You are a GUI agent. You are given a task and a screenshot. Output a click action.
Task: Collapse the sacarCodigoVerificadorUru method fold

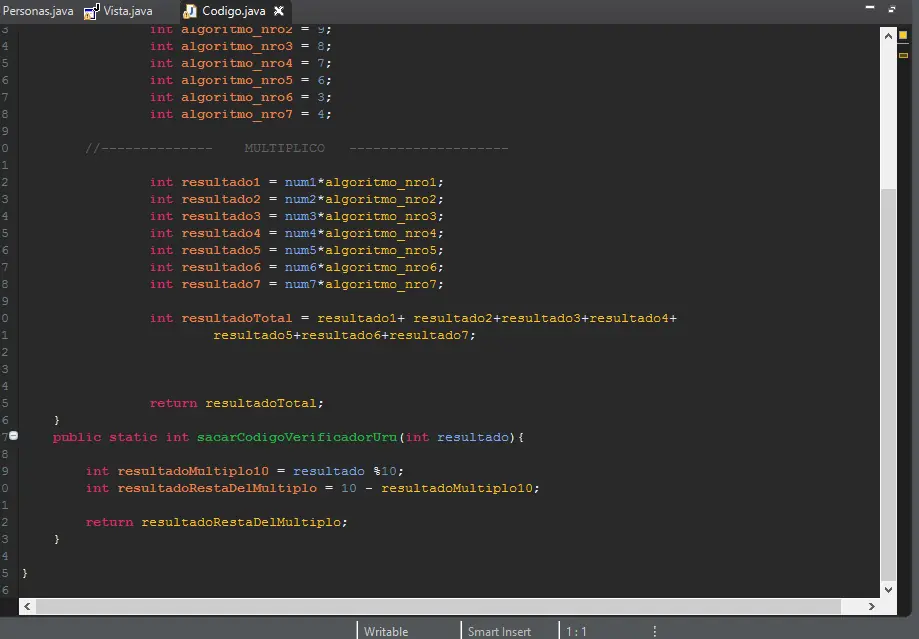(x=13, y=435)
